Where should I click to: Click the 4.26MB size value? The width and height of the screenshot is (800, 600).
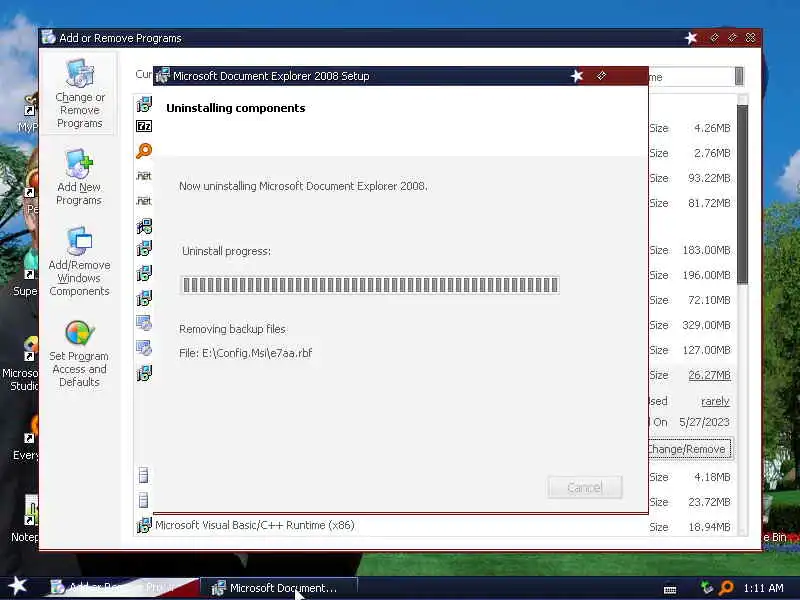coord(712,128)
